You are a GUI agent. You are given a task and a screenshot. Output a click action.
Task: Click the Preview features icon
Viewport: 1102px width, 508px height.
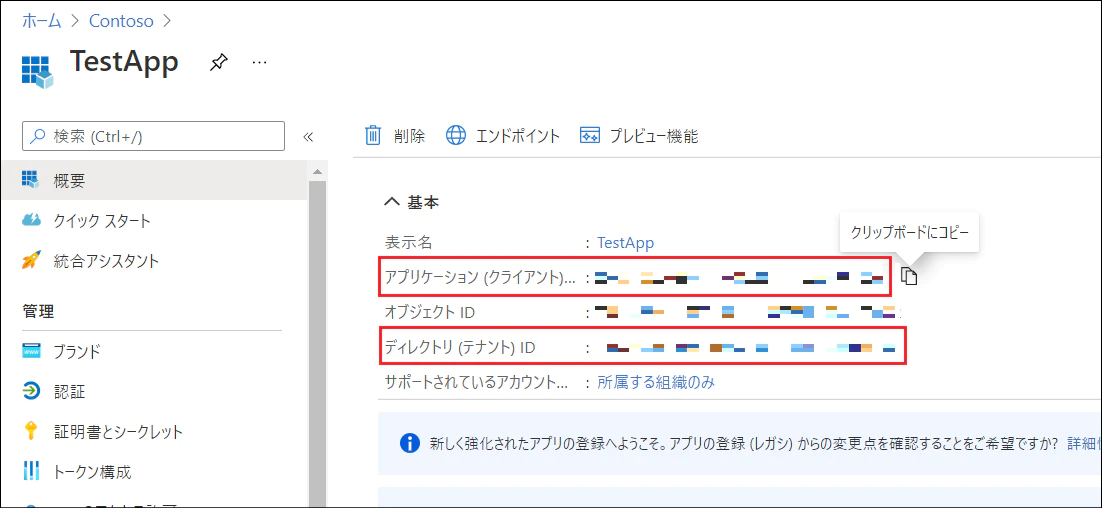click(x=589, y=136)
